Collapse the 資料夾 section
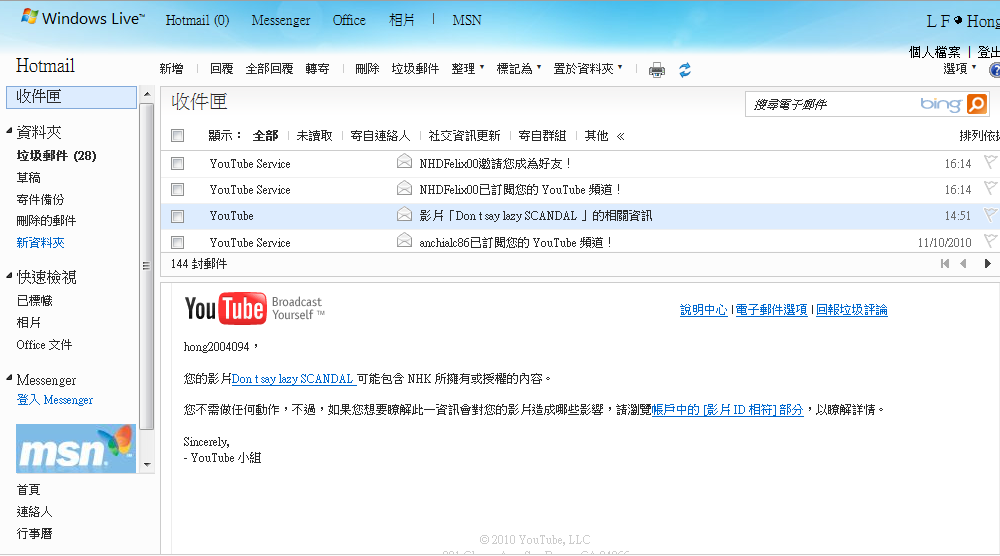 point(9,131)
